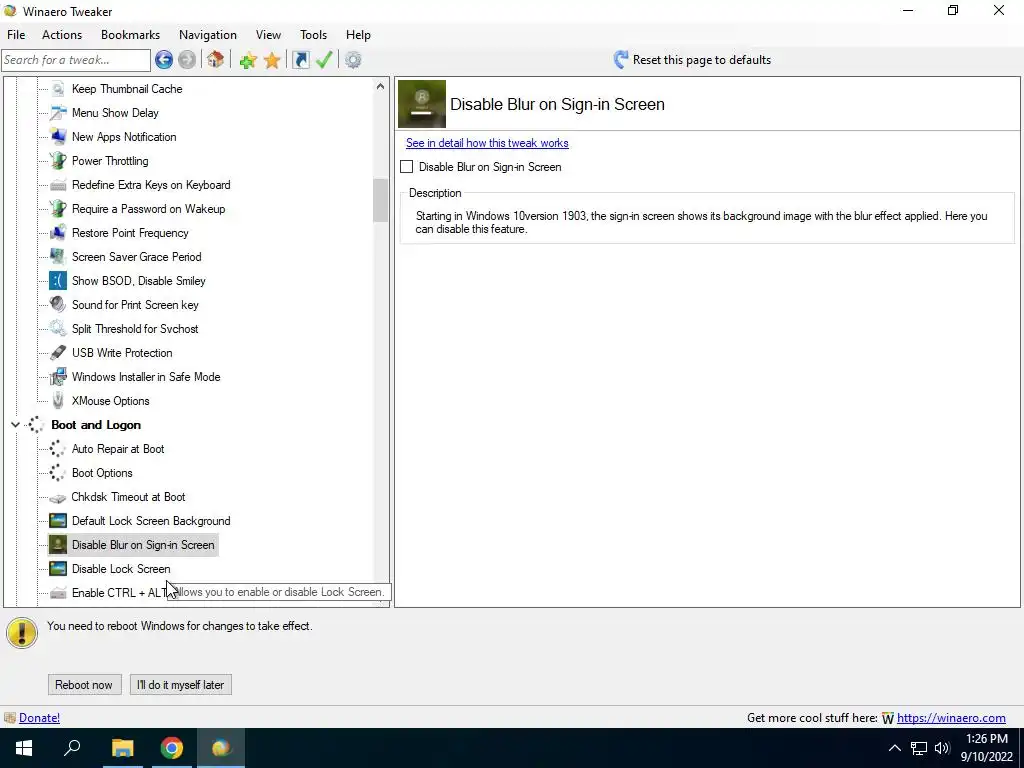Open Google Chrome from the taskbar
The image size is (1024, 768).
click(172, 748)
